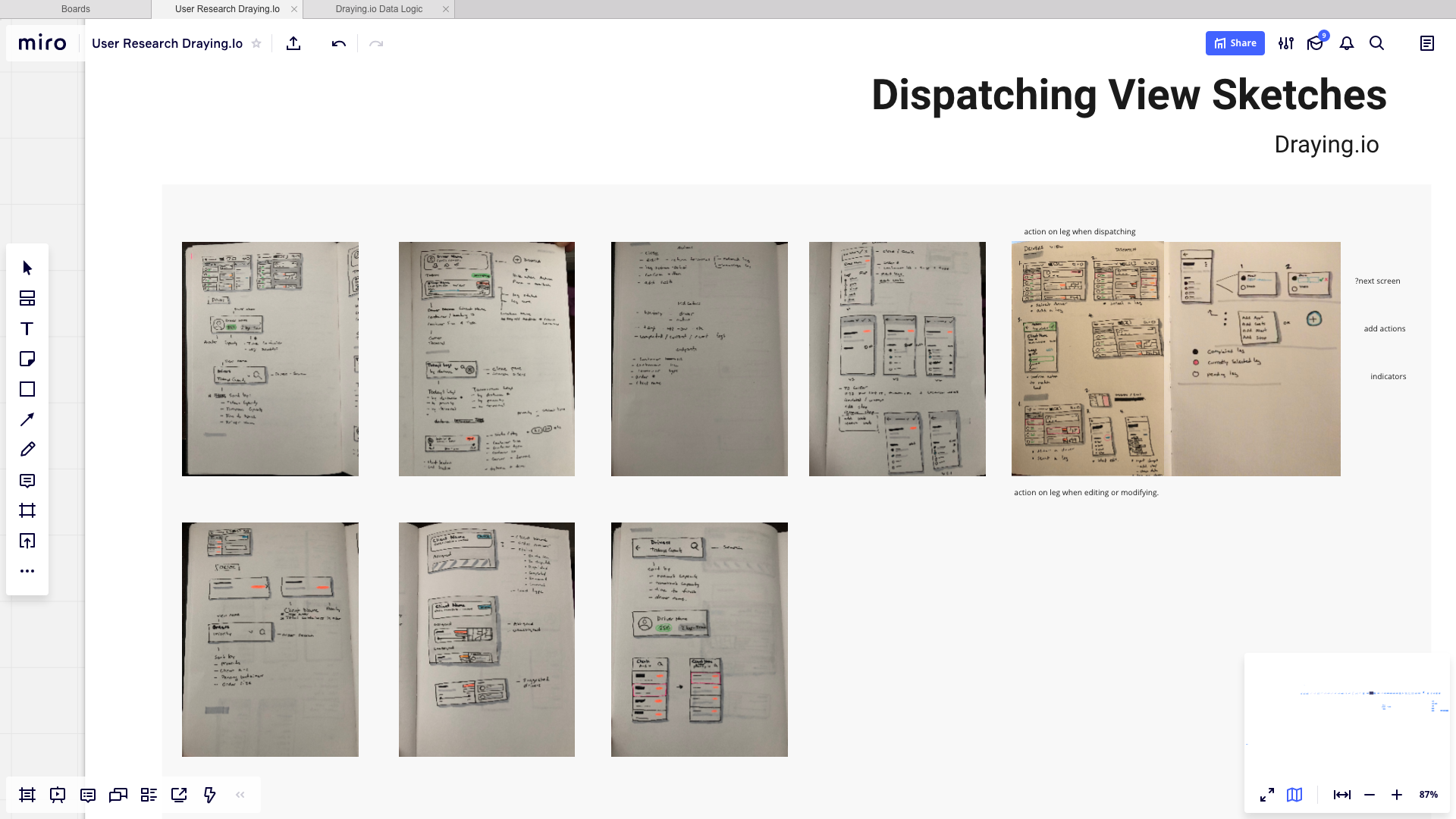Select the connection line arrow tool

click(x=27, y=419)
